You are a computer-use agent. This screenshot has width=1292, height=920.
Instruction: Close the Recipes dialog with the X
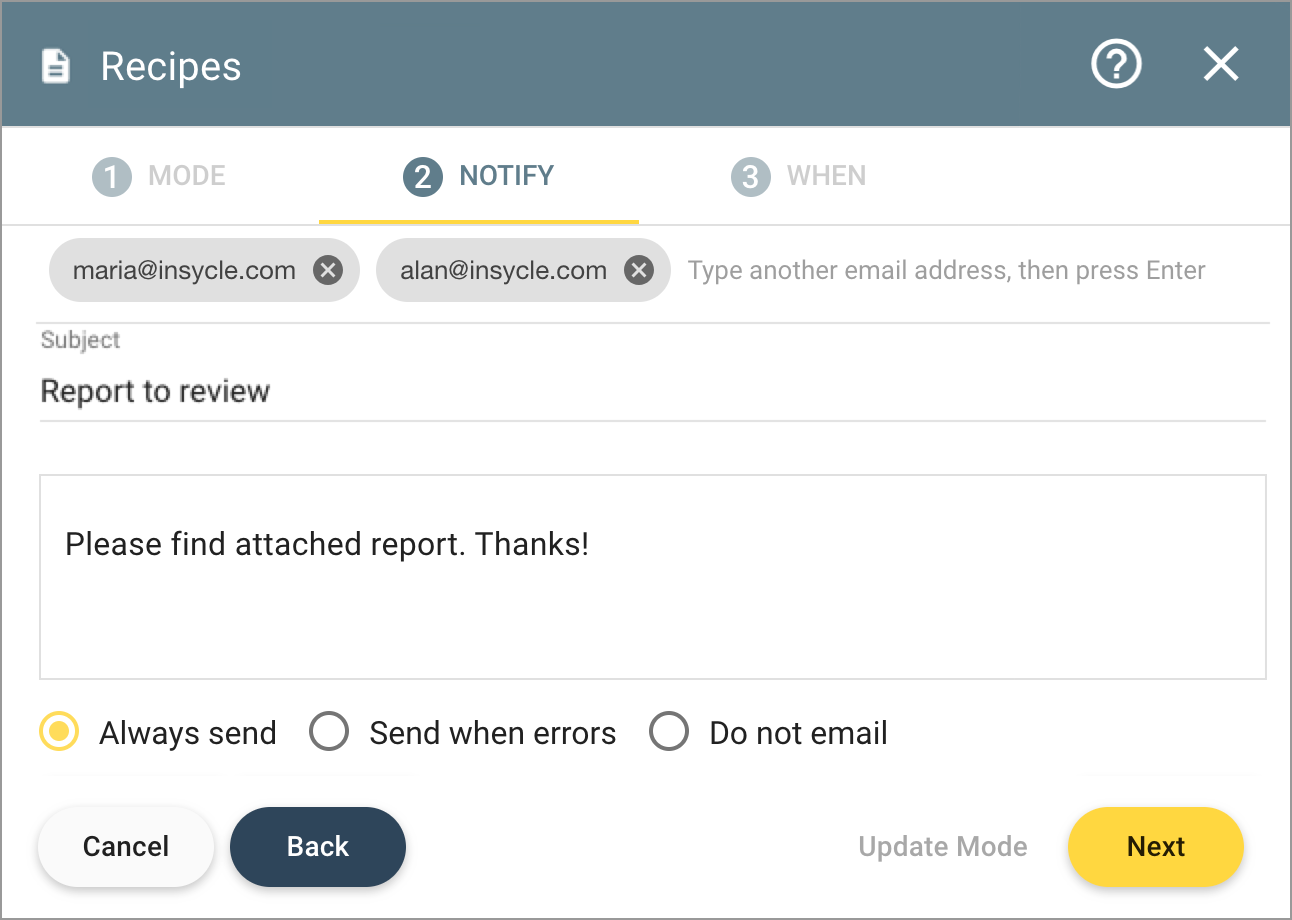click(x=1221, y=64)
